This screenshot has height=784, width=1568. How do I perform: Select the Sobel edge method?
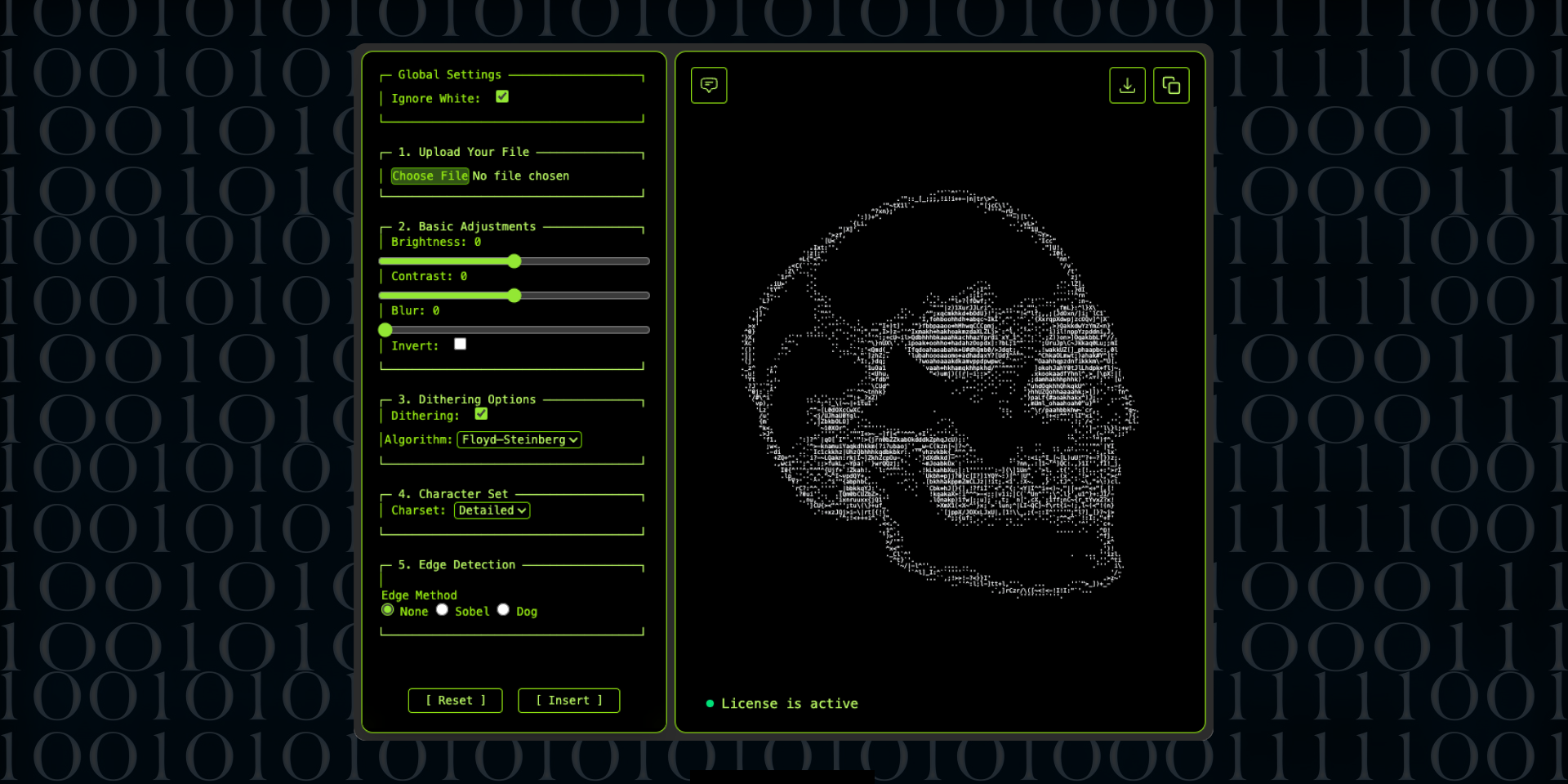(442, 609)
